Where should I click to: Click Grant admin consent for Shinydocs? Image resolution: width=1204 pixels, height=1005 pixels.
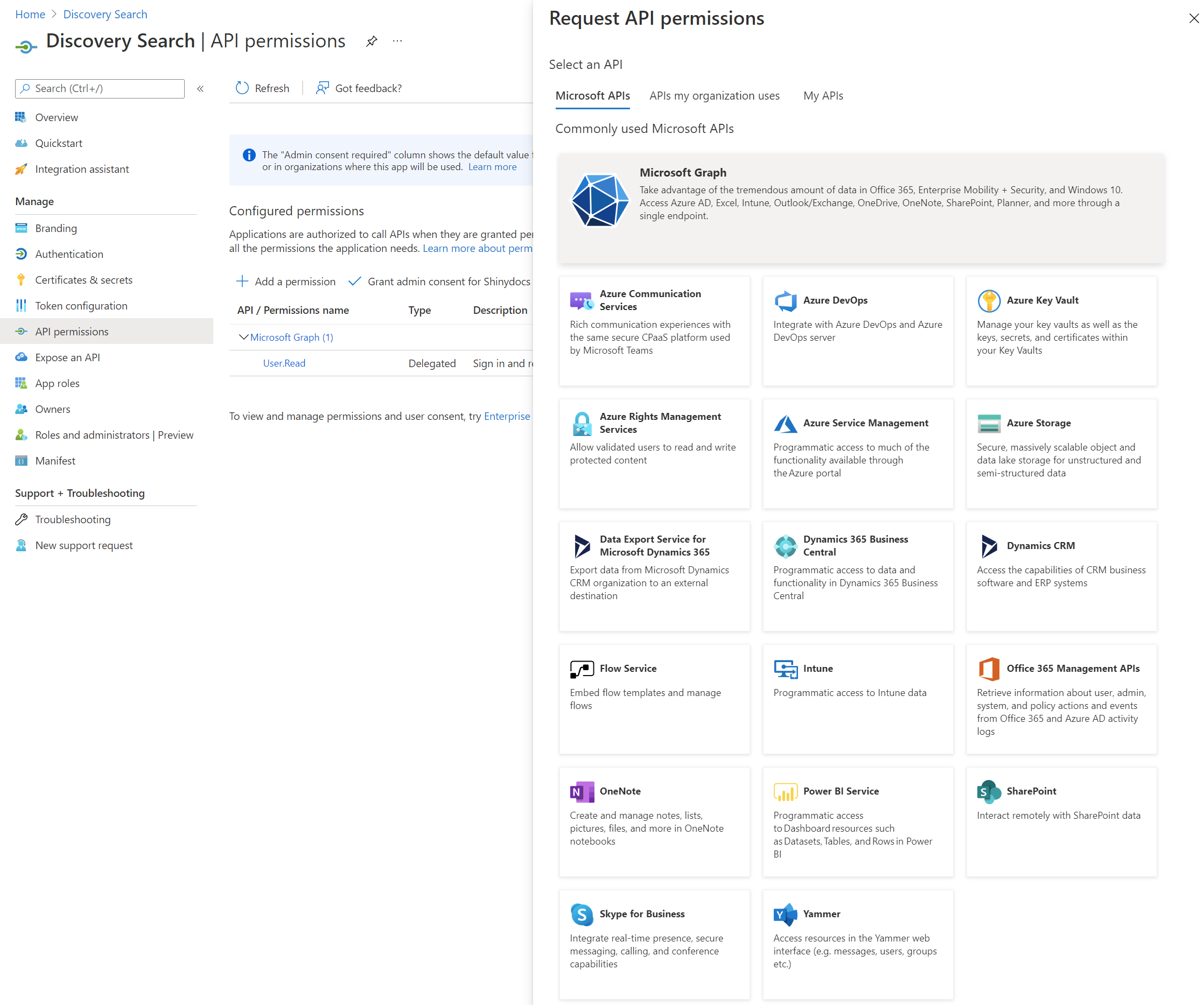click(440, 282)
